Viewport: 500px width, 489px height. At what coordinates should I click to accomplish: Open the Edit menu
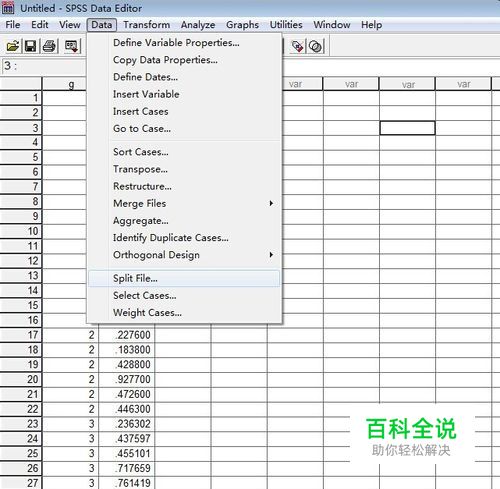pyautogui.click(x=40, y=25)
